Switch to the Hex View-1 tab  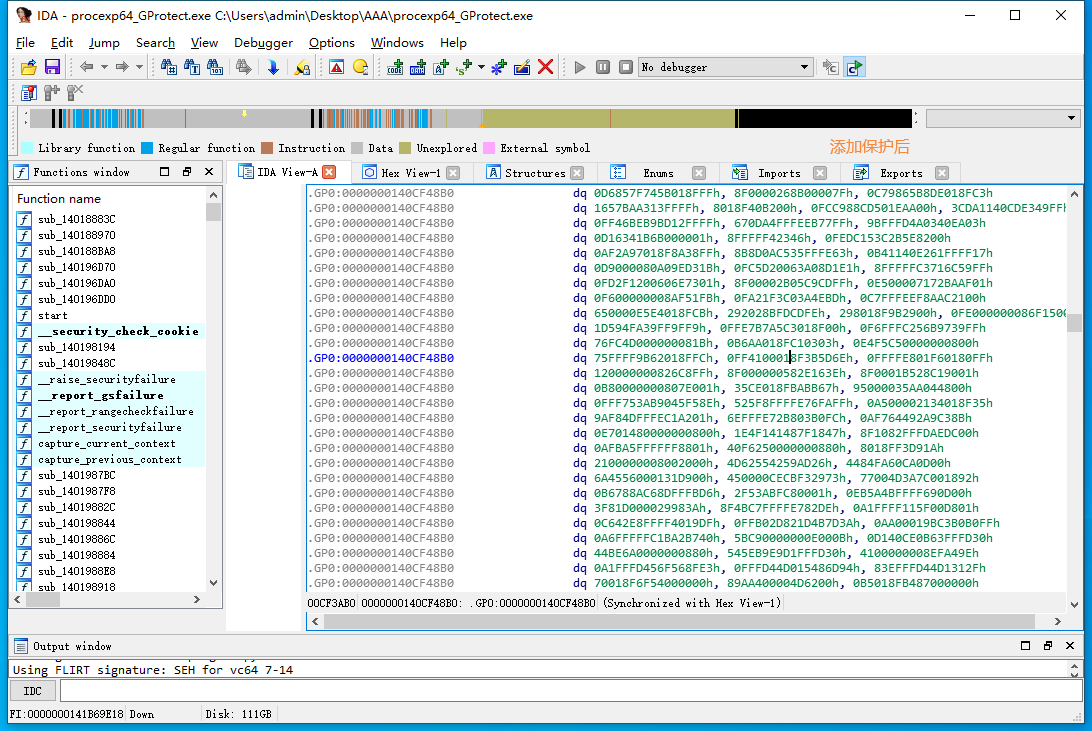pos(411,173)
